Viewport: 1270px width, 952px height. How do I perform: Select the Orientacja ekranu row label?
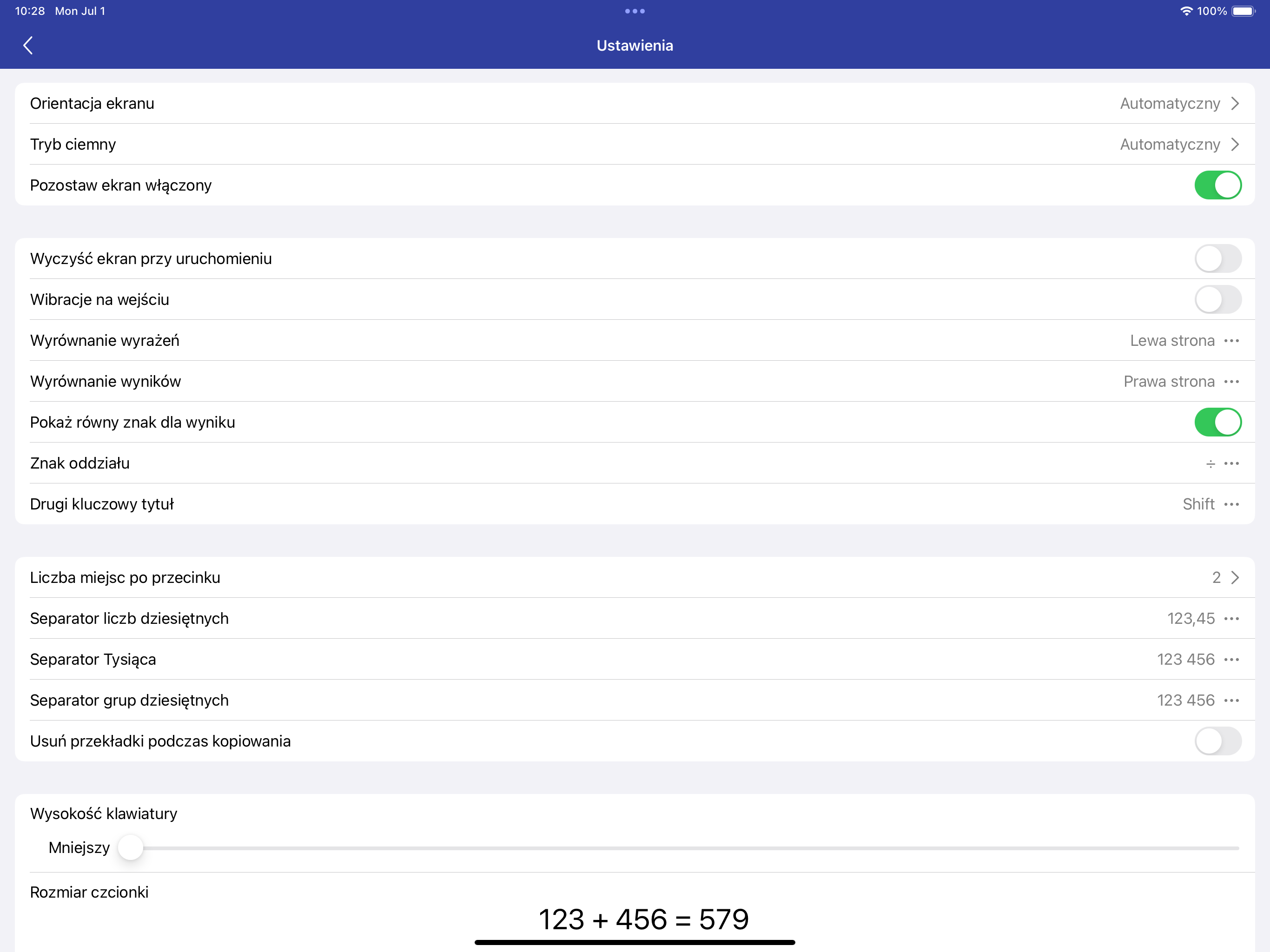click(x=92, y=103)
